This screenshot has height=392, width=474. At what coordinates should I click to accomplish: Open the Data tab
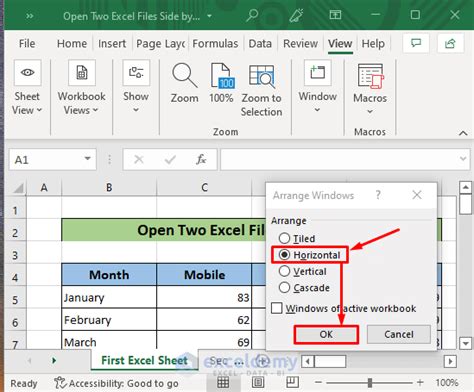coord(260,43)
